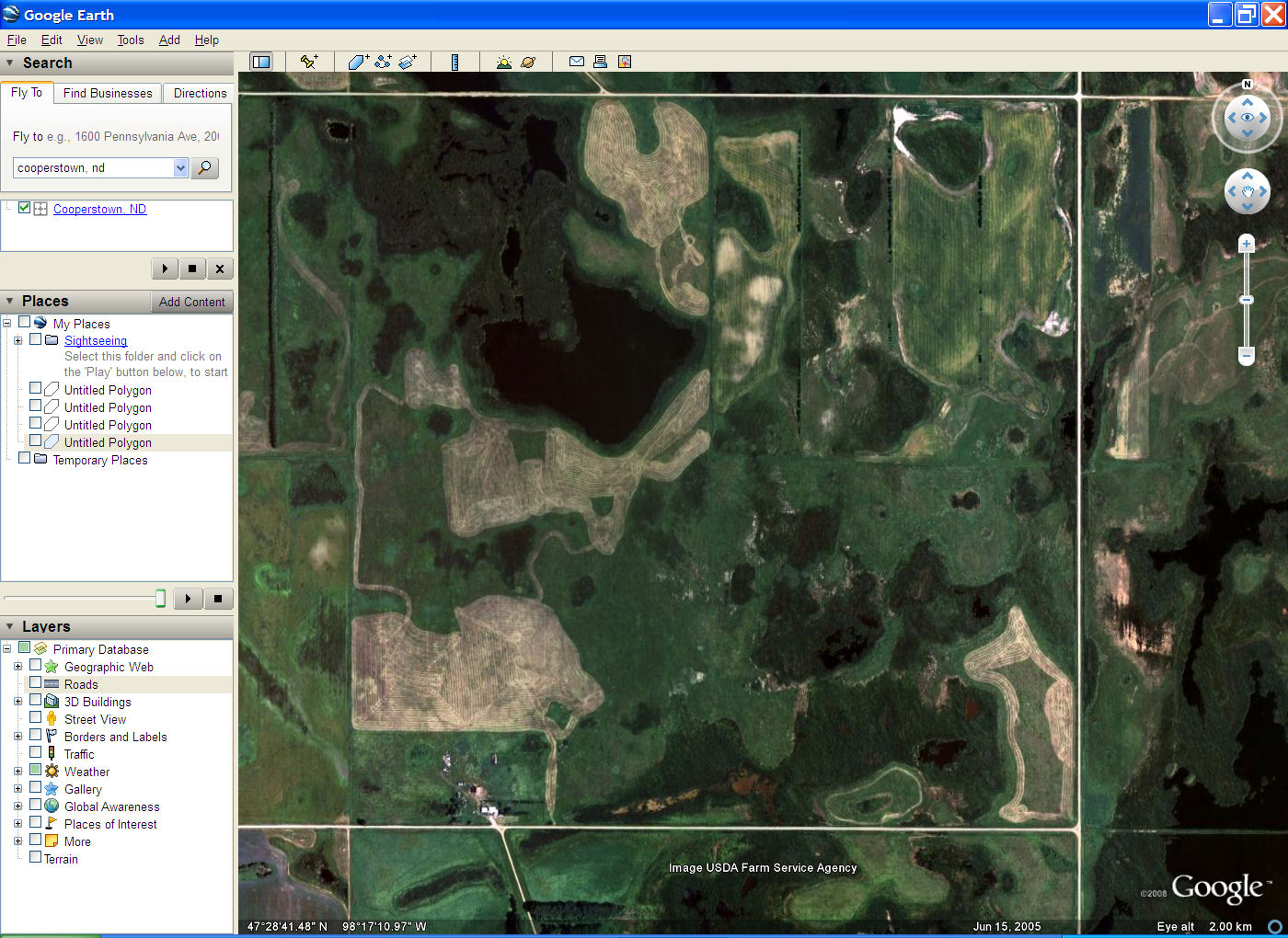Image resolution: width=1288 pixels, height=938 pixels.
Task: Click the North indicator on the compass
Action: click(x=1248, y=85)
